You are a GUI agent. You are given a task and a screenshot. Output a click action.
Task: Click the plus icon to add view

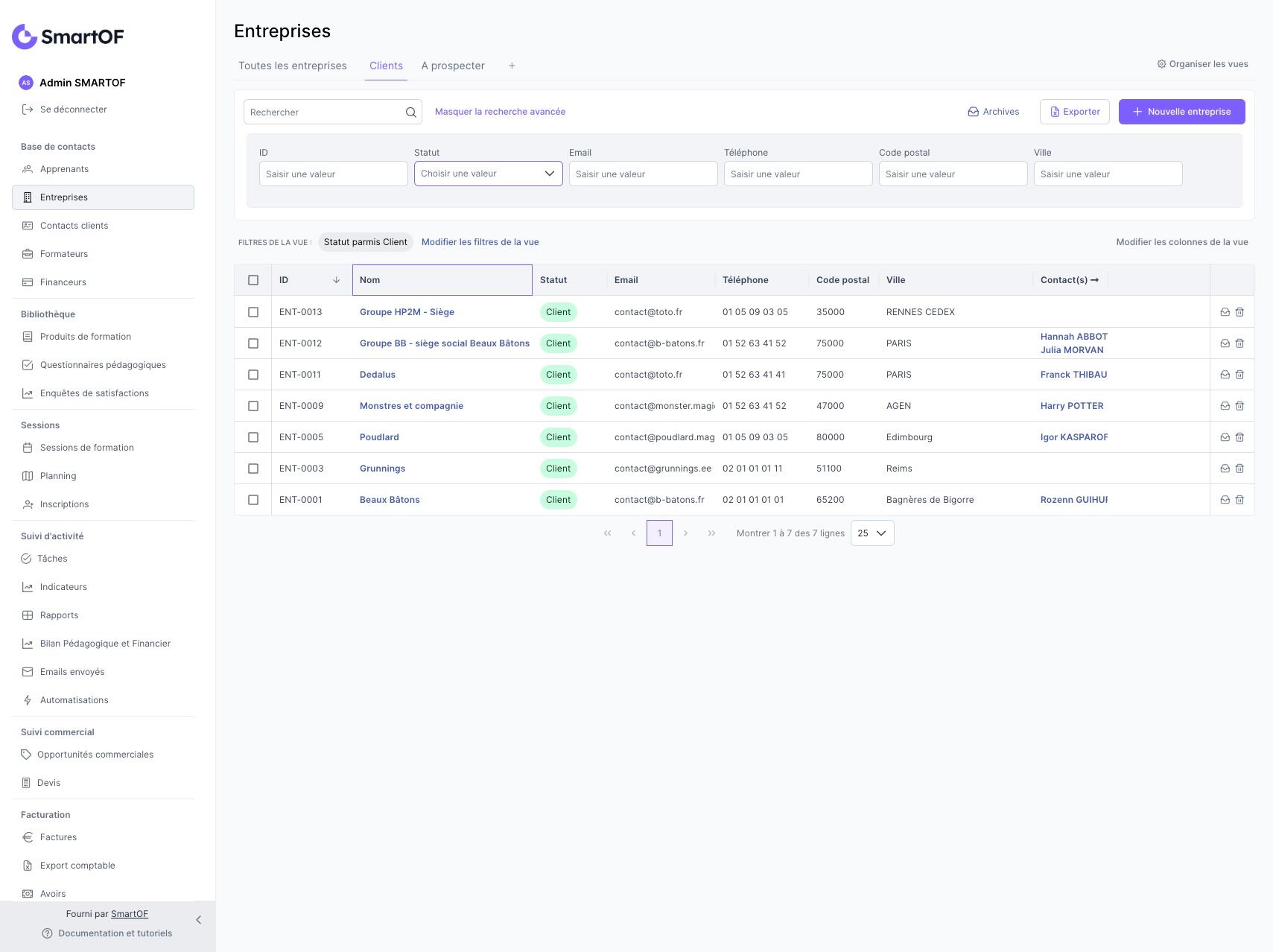click(x=512, y=66)
